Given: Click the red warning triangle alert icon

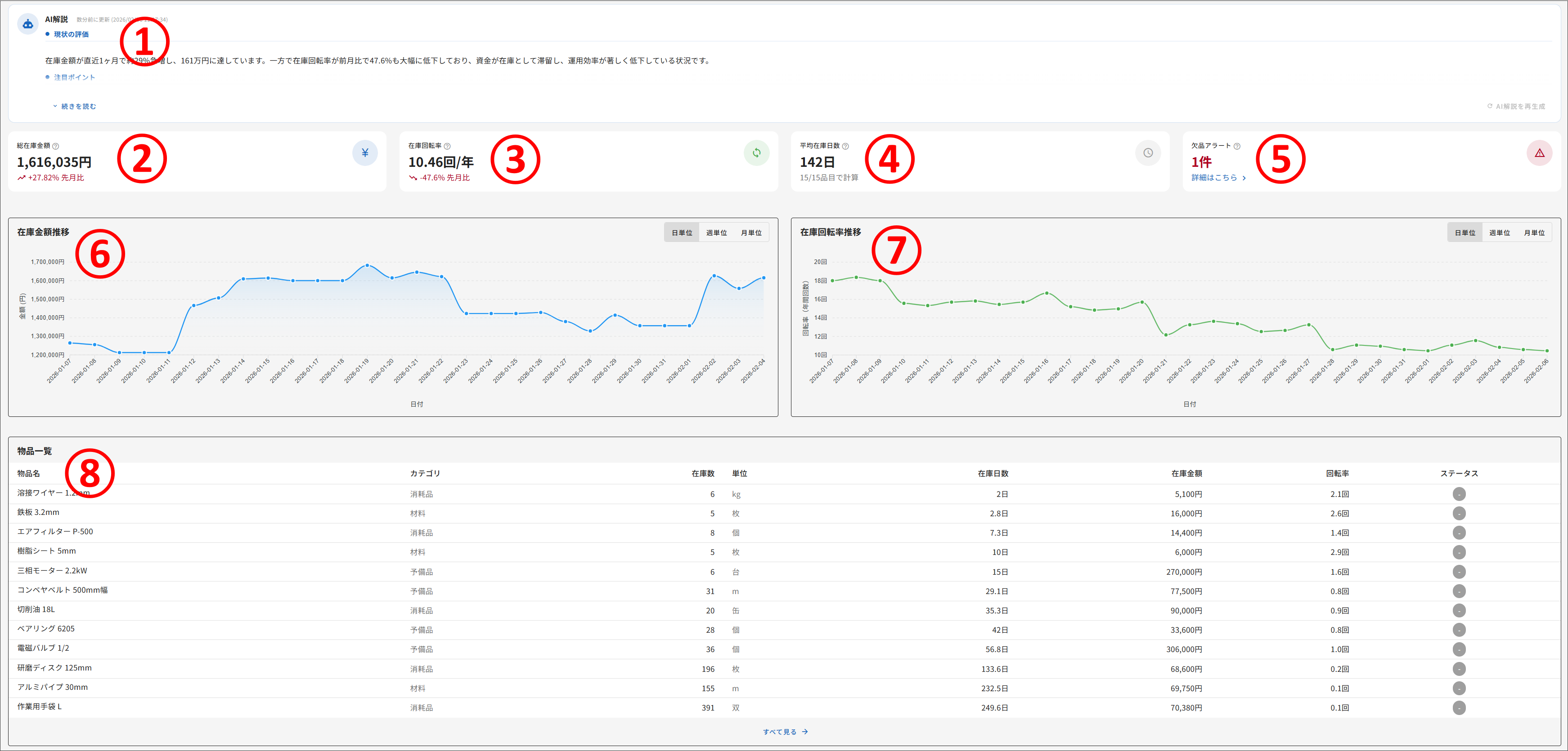Looking at the screenshot, I should pyautogui.click(x=1539, y=153).
